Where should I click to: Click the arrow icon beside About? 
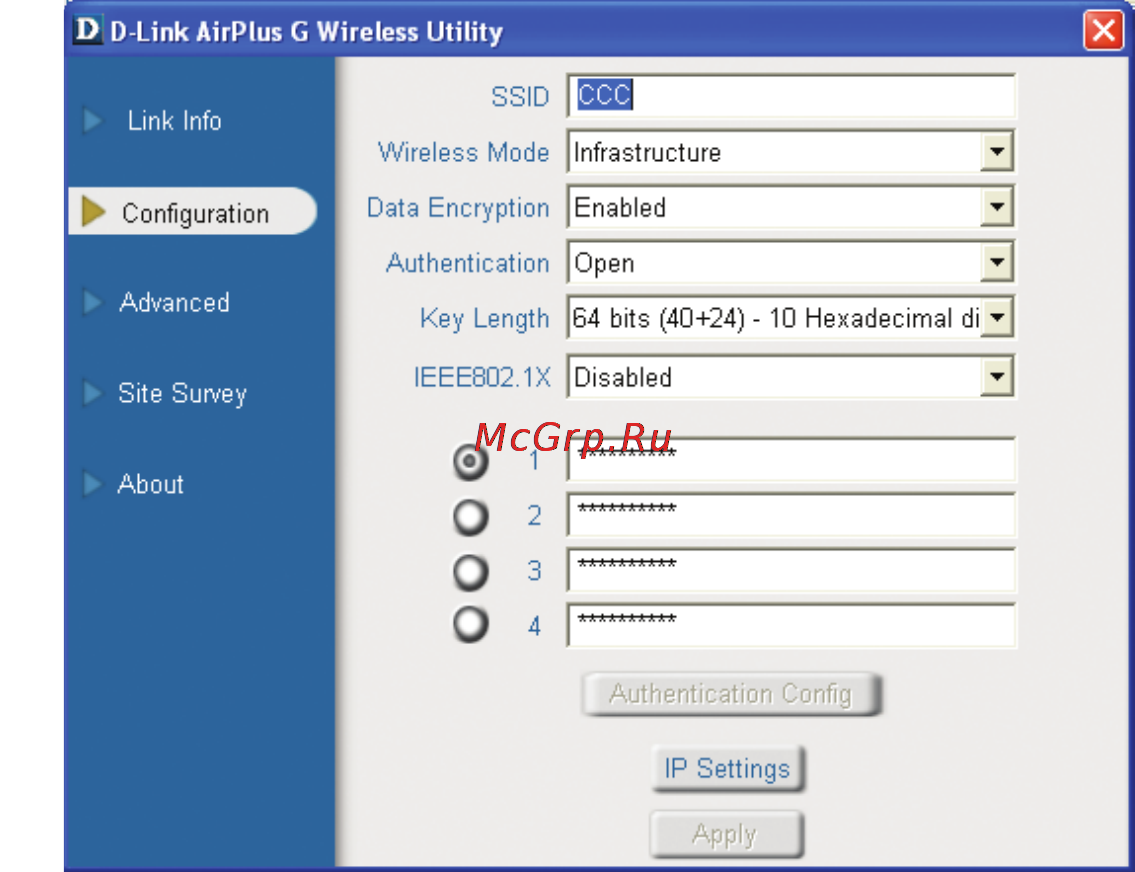click(x=92, y=483)
